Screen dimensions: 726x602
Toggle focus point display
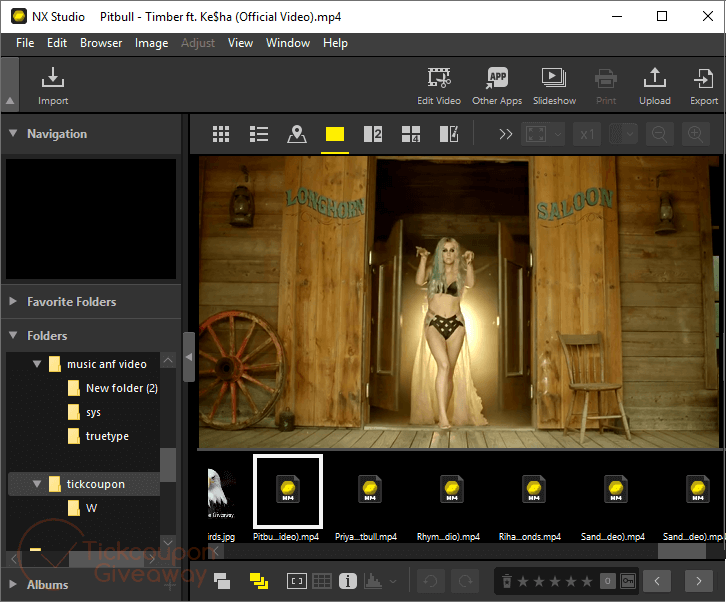coord(297,581)
